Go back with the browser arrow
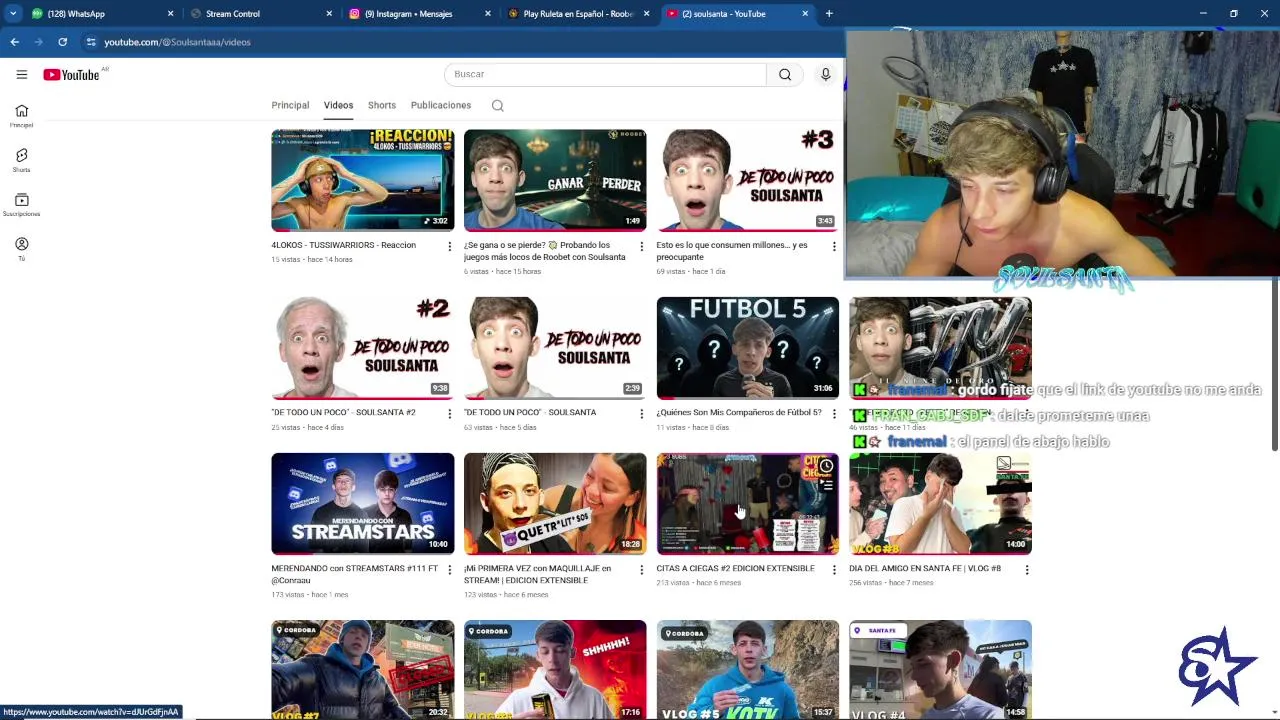 [14, 42]
